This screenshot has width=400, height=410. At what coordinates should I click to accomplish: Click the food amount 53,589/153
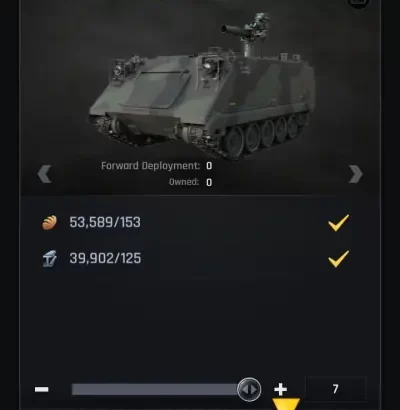click(105, 222)
